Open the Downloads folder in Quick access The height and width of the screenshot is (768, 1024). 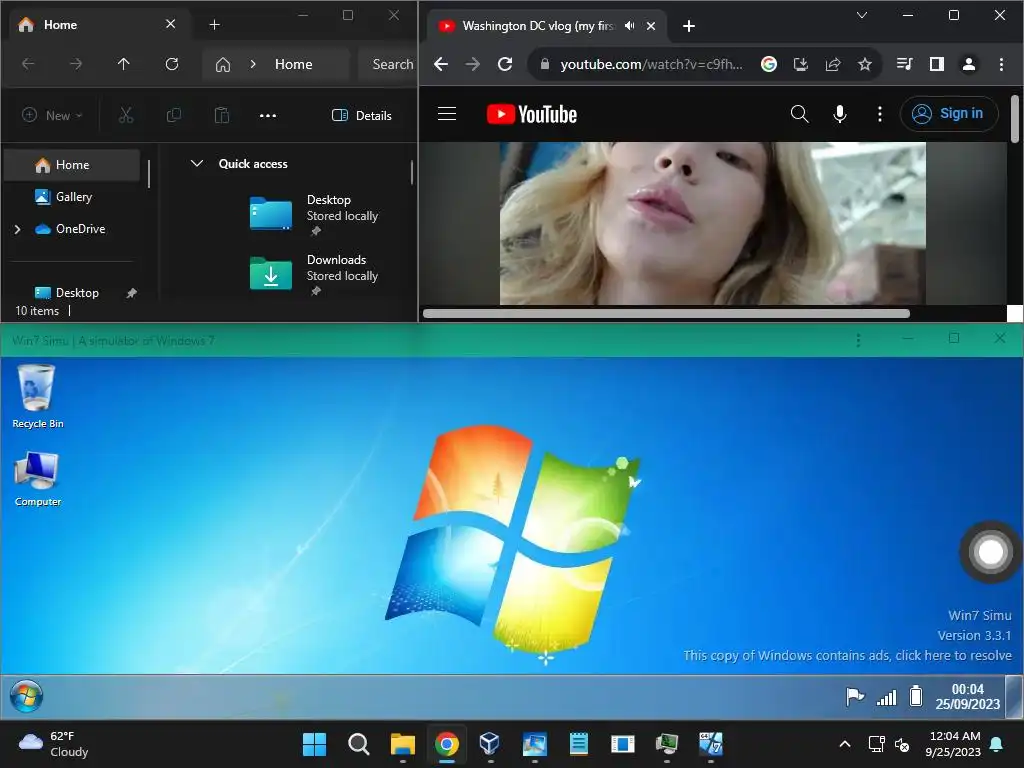click(x=313, y=274)
